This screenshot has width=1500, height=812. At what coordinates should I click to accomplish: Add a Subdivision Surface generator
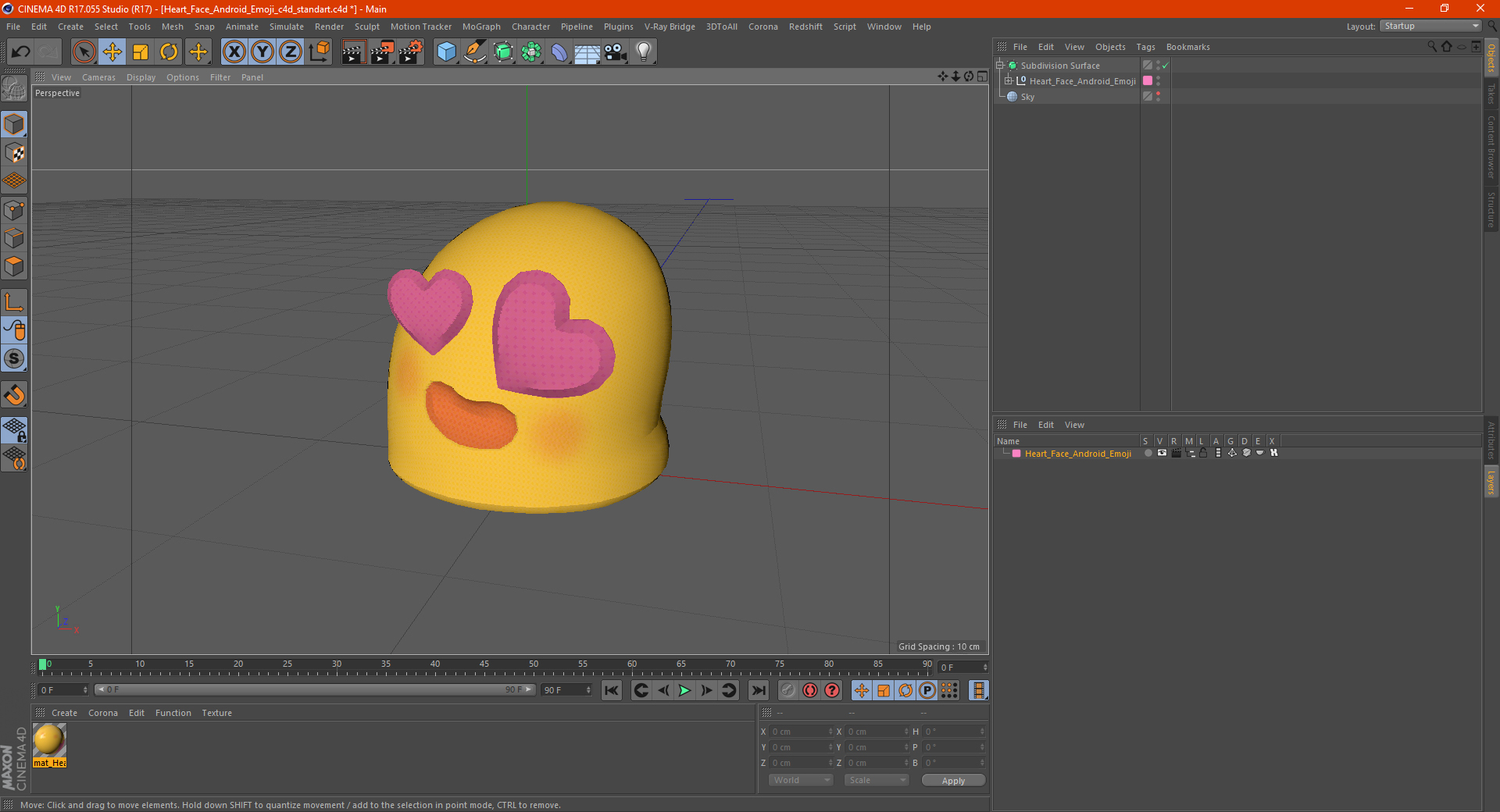click(503, 52)
